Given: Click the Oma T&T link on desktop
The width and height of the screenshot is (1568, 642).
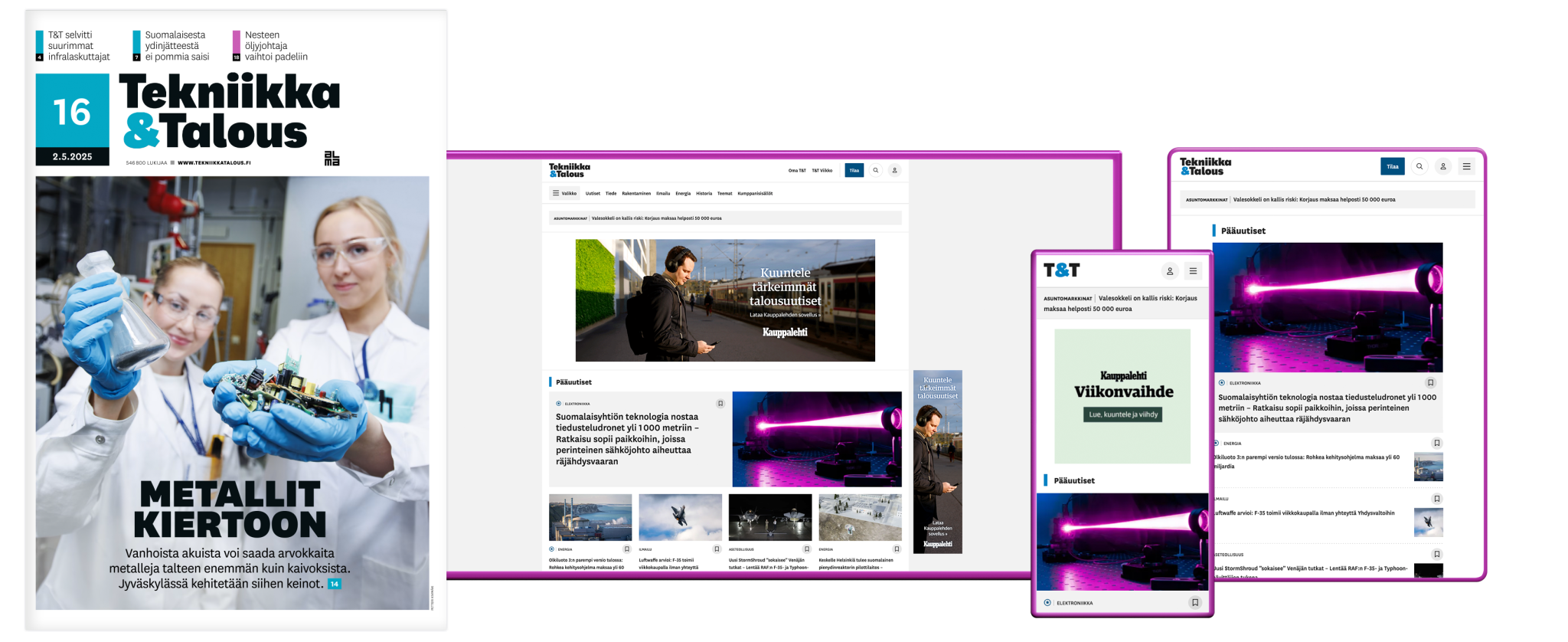Looking at the screenshot, I should tap(797, 170).
